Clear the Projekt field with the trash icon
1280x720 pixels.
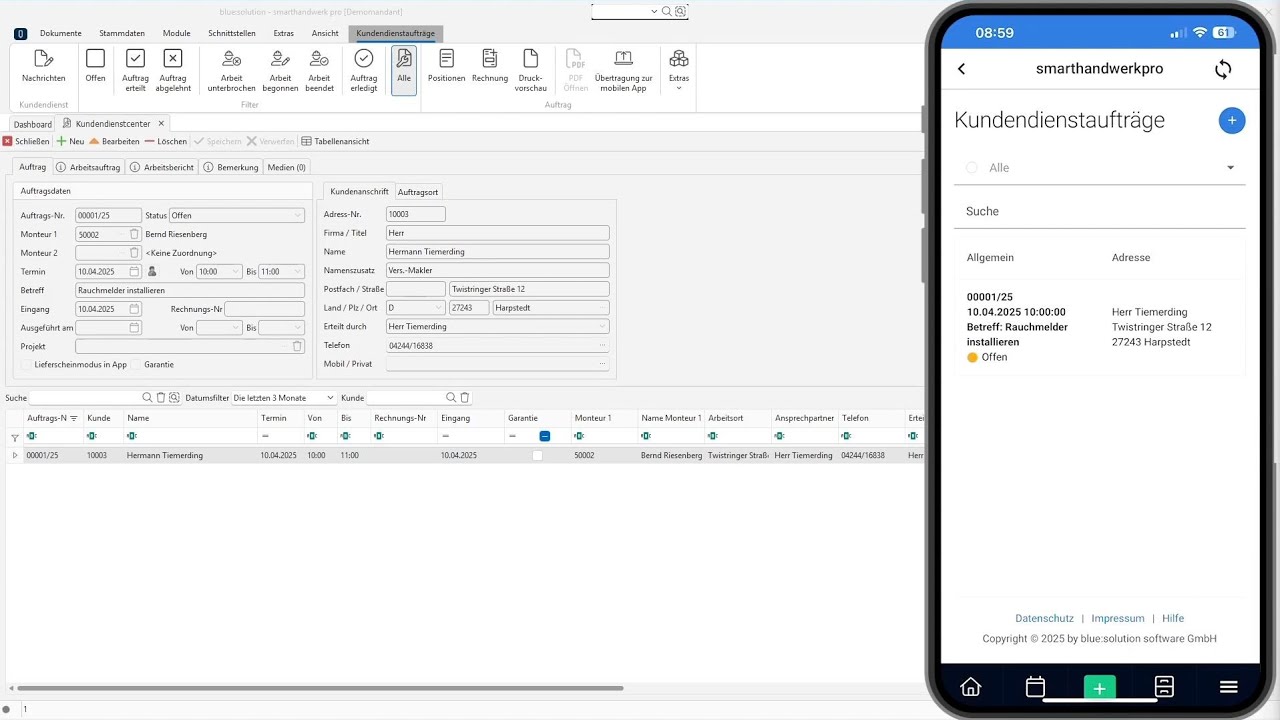(x=297, y=346)
